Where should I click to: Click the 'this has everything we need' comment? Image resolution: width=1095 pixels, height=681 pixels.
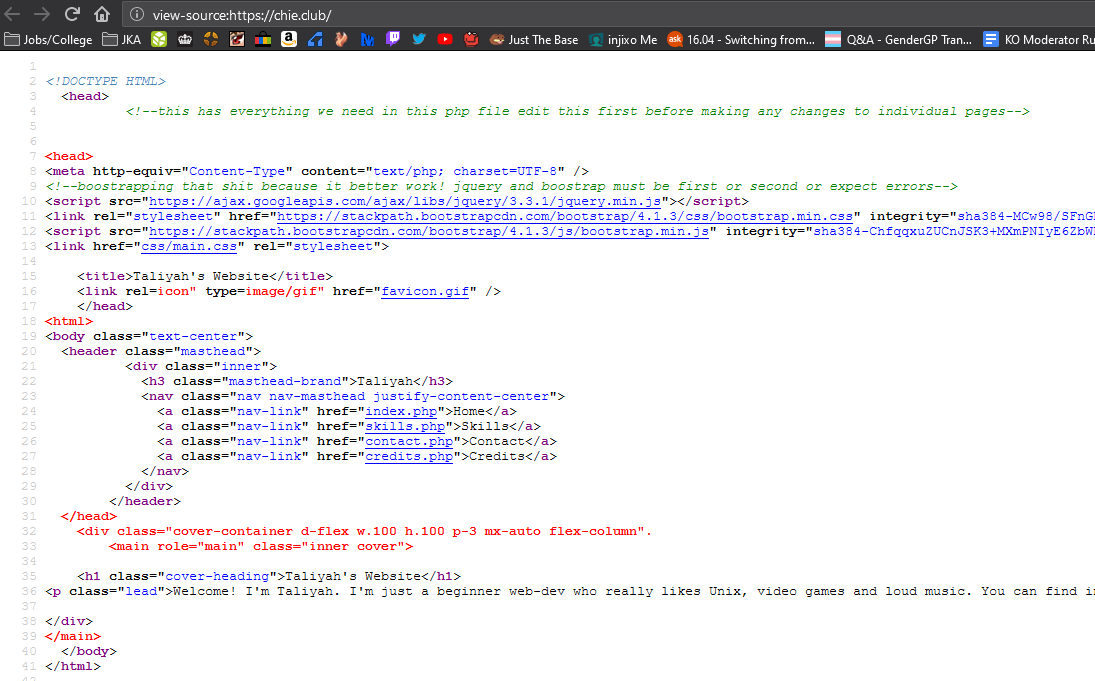point(578,111)
